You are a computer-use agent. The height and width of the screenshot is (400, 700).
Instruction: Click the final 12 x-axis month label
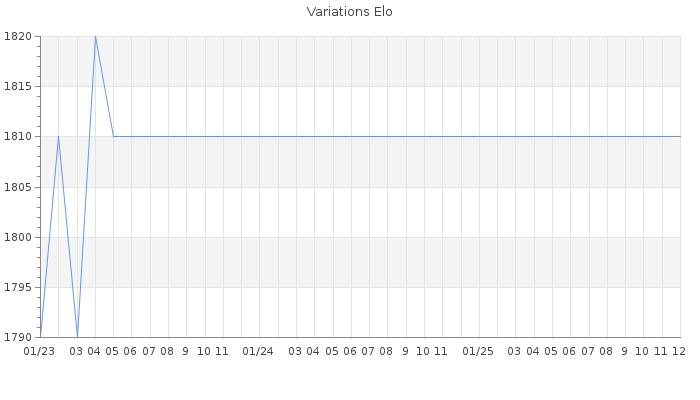pyautogui.click(x=678, y=351)
